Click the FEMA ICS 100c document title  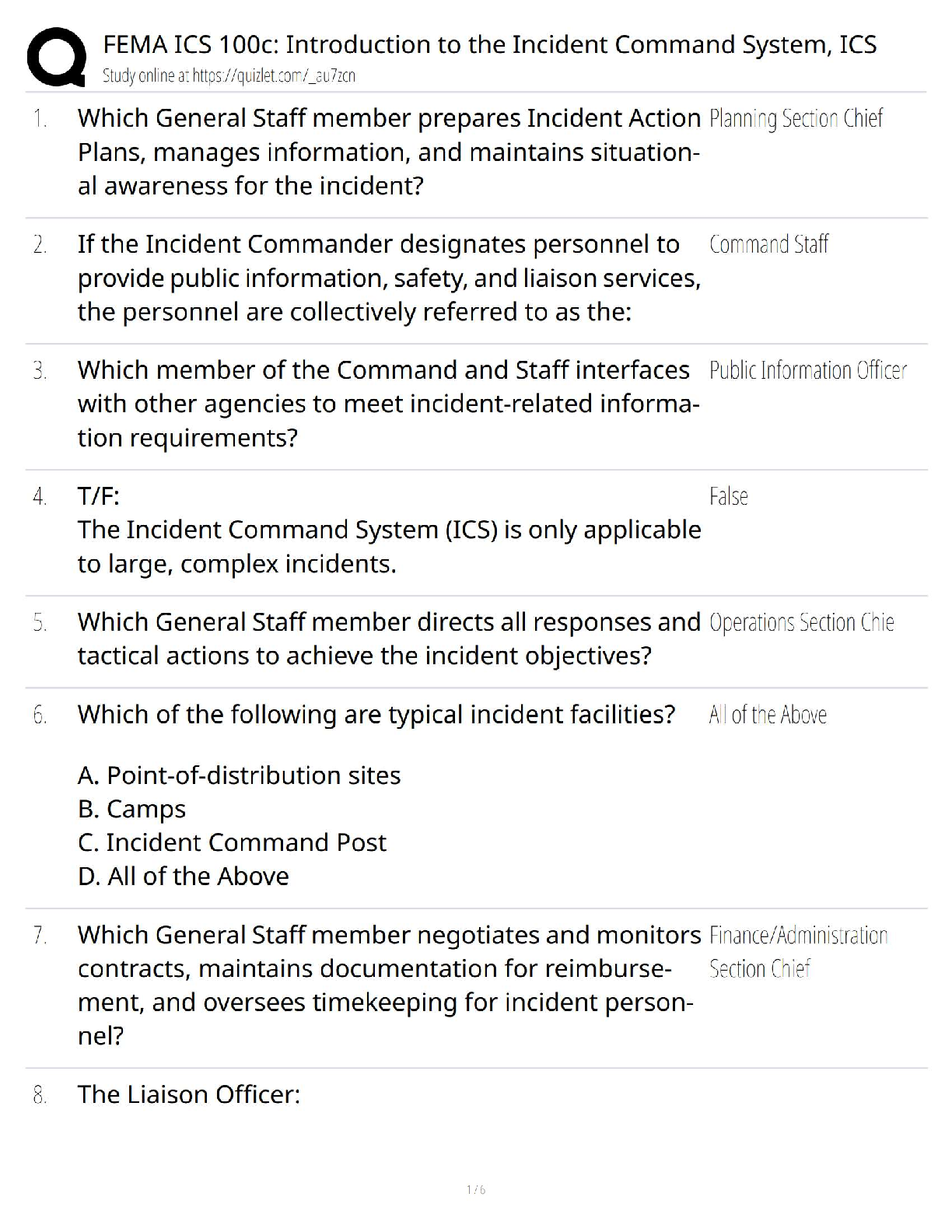489,44
